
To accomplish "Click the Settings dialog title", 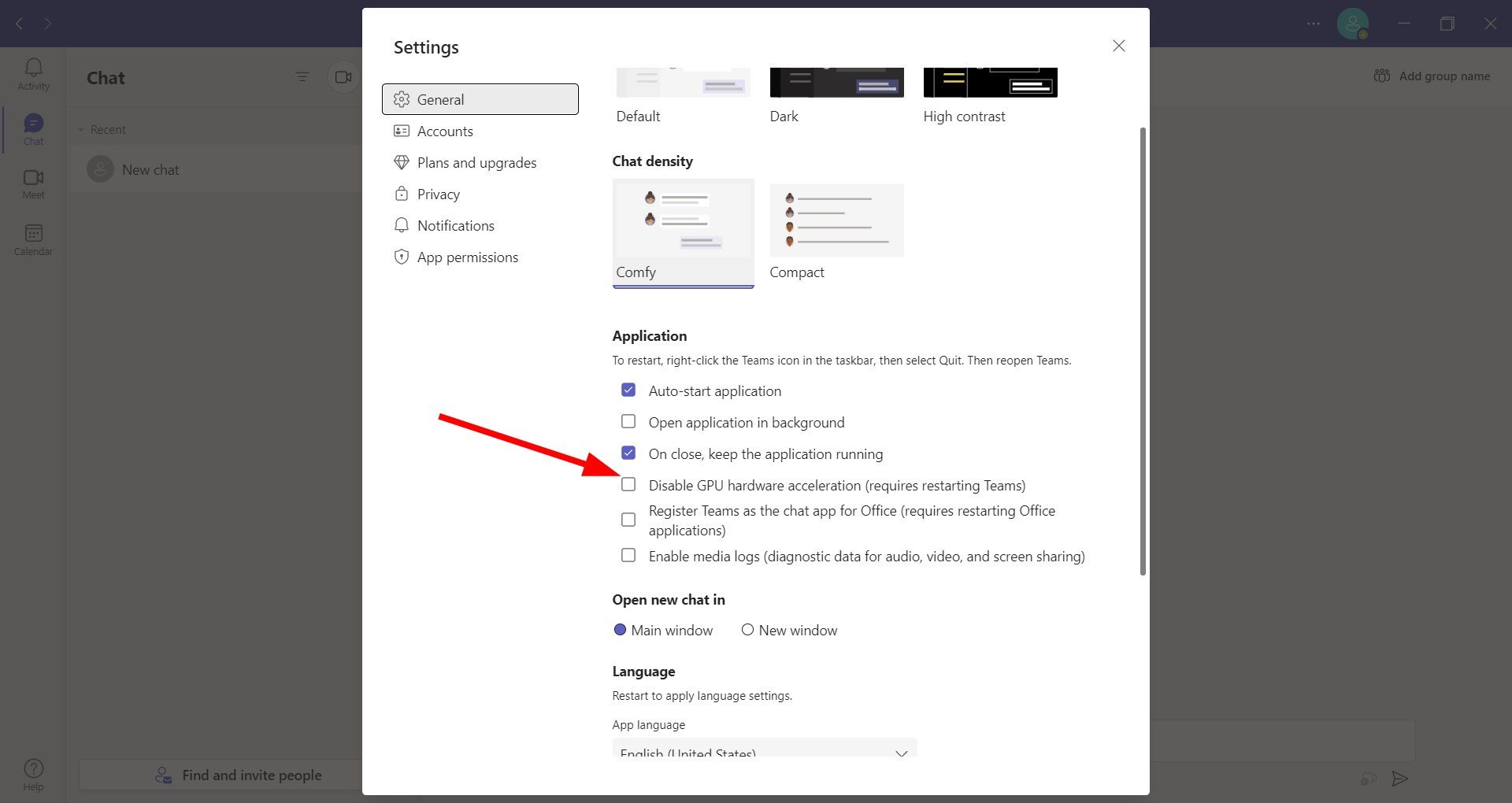I will click(426, 47).
